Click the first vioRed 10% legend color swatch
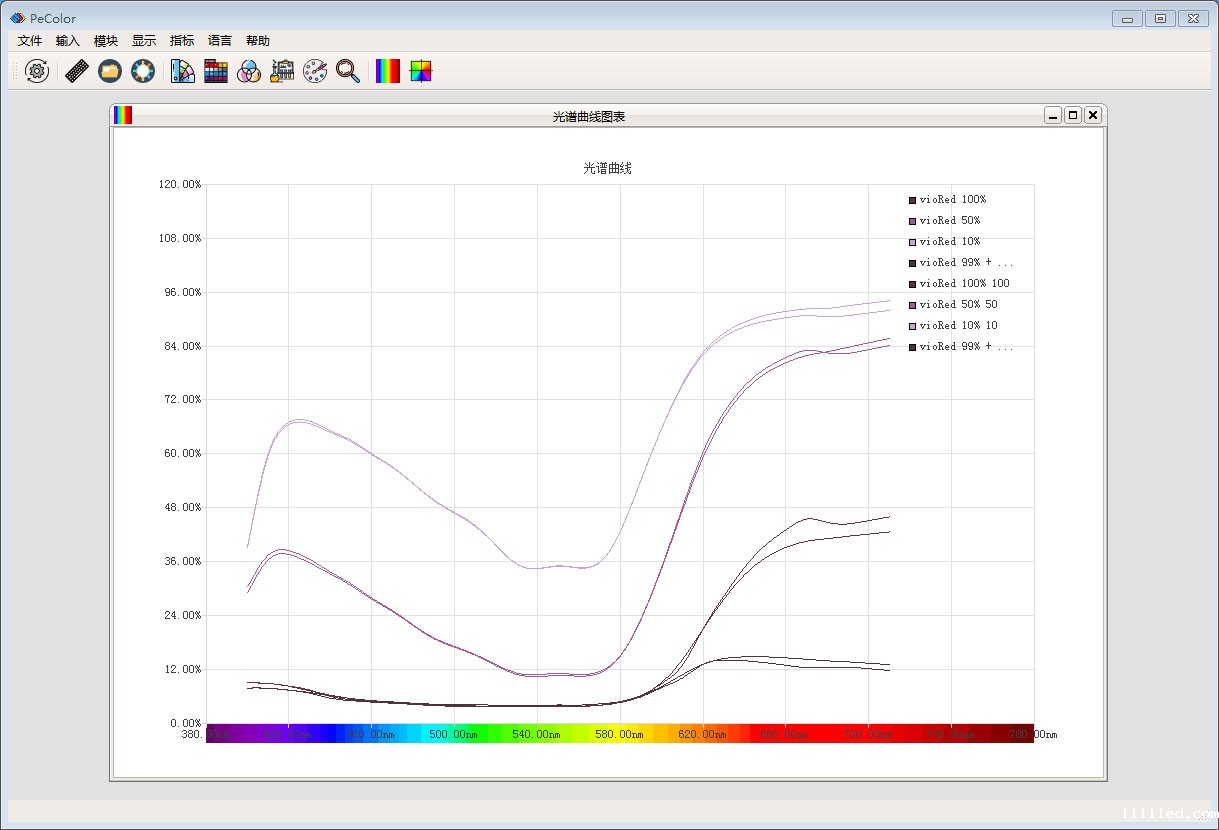Image resolution: width=1219 pixels, height=830 pixels. (912, 242)
